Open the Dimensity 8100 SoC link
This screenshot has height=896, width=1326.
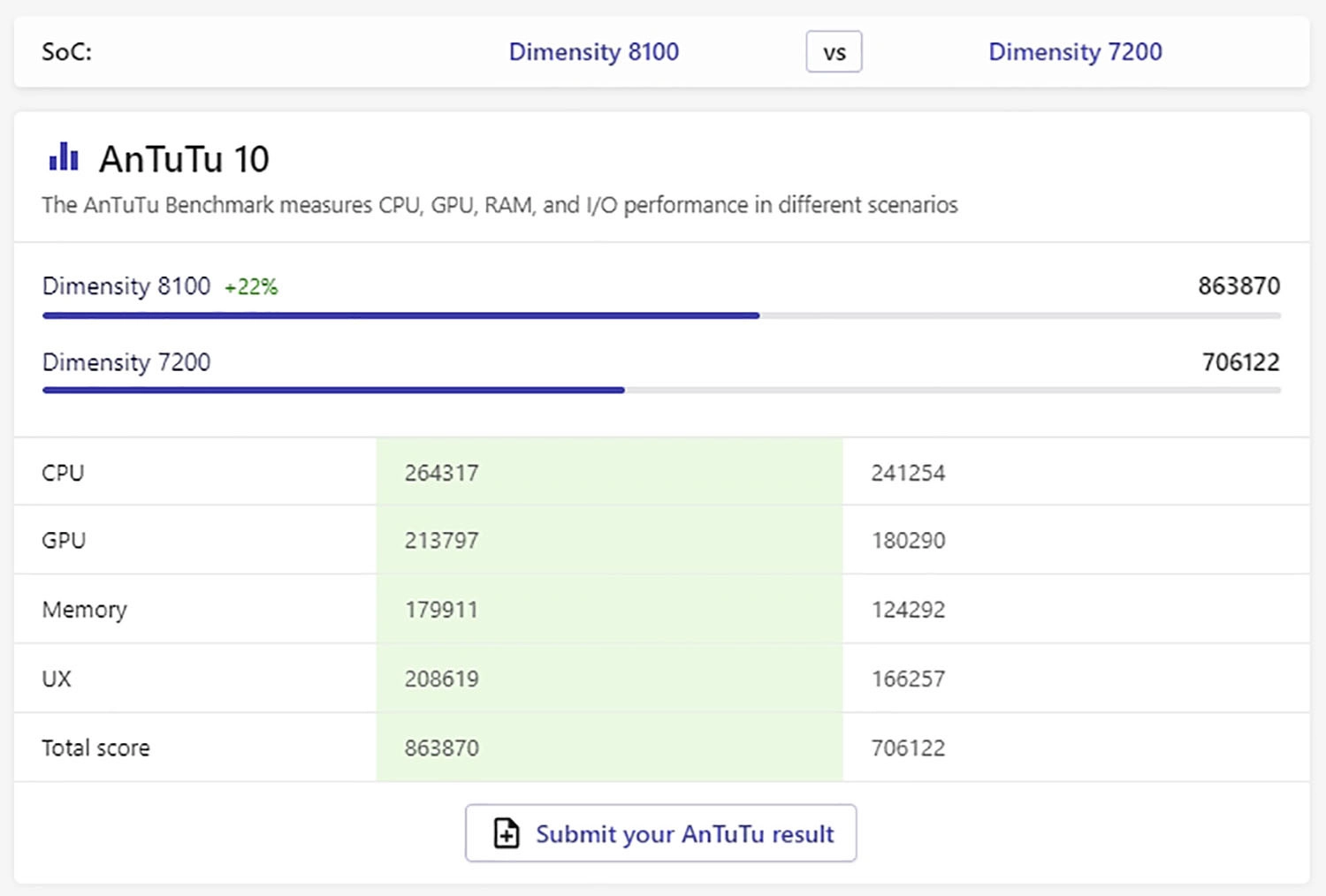click(x=594, y=52)
